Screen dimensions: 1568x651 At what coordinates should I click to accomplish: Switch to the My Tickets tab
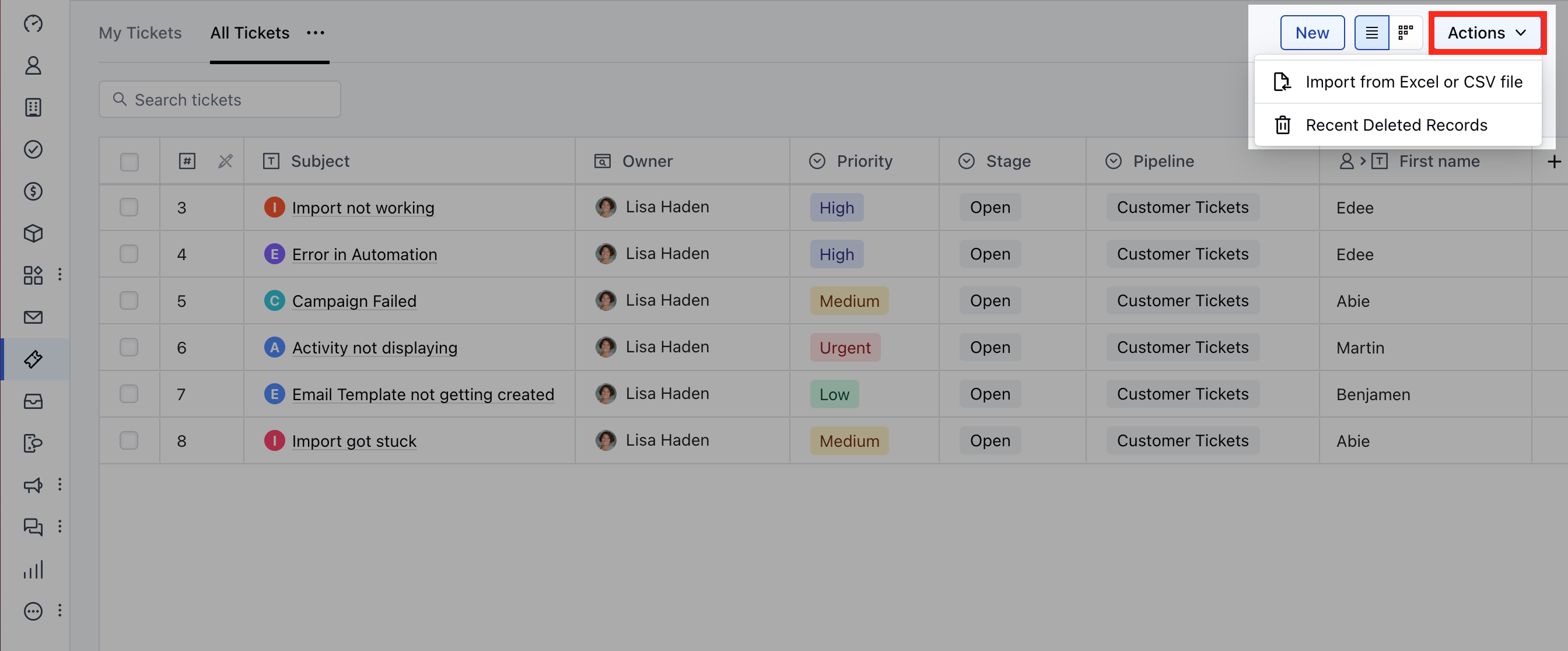(x=140, y=33)
